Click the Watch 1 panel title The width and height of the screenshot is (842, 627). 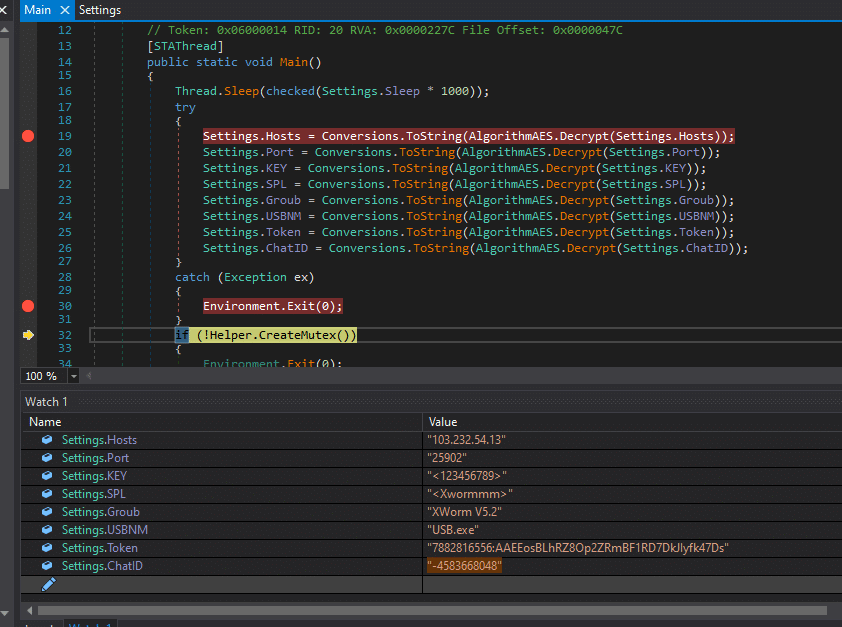pyautogui.click(x=46, y=402)
